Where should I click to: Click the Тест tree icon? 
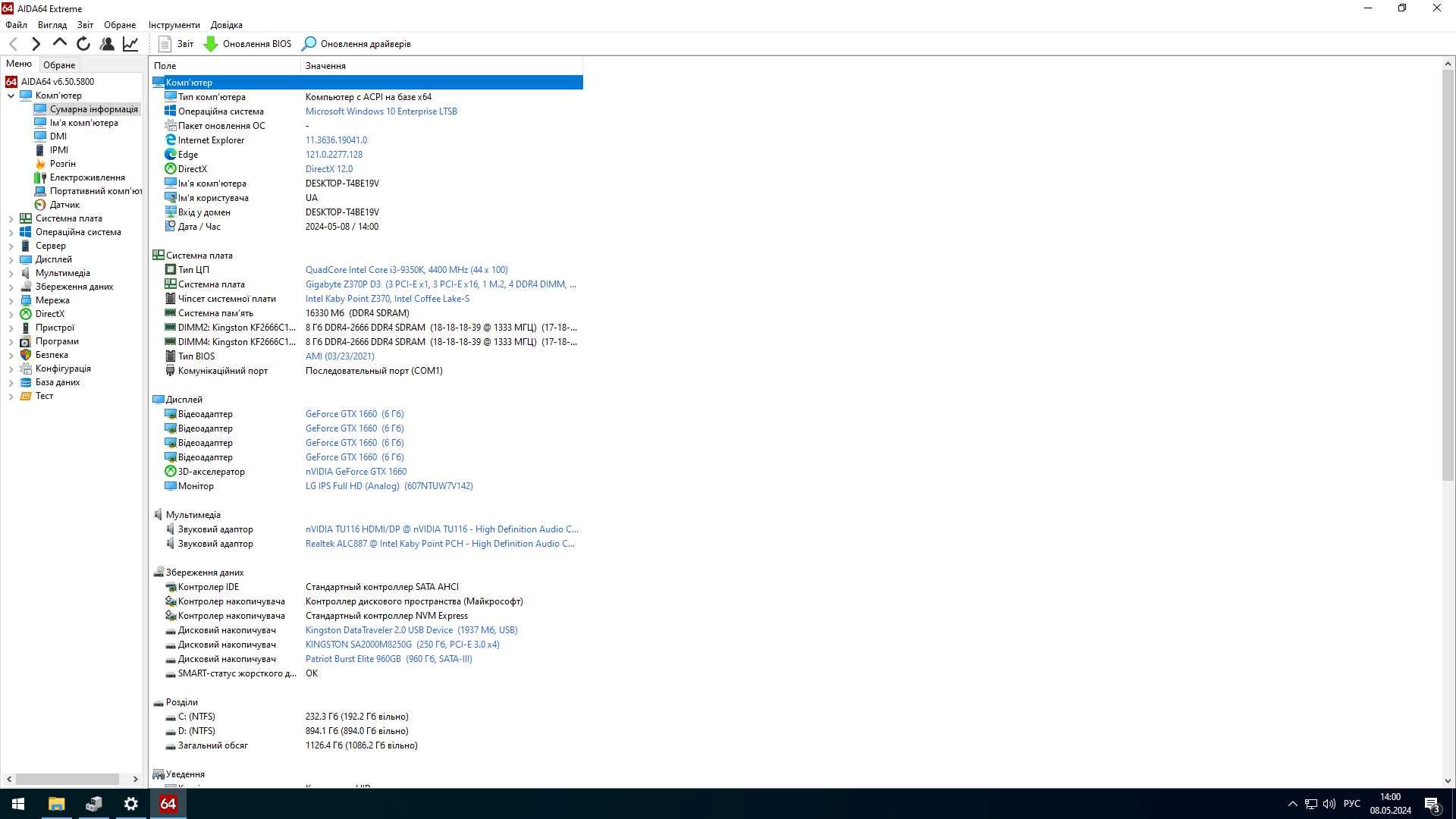point(26,396)
